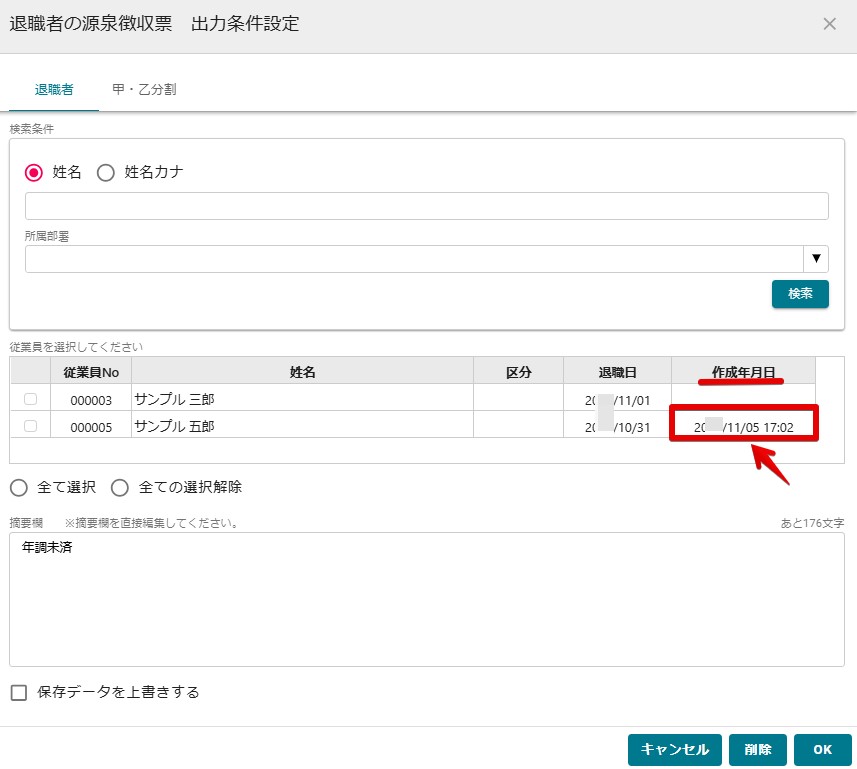Enable 保存データを上書きする checkbox
Screen dimensions: 857x769
[x=19, y=692]
